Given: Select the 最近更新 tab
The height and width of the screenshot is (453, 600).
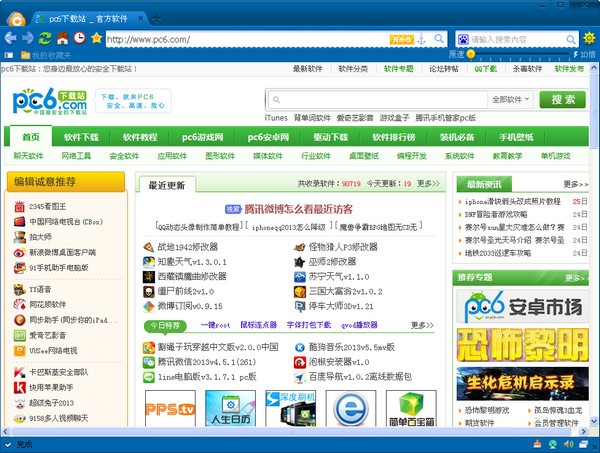Looking at the screenshot, I should pyautogui.click(x=167, y=185).
